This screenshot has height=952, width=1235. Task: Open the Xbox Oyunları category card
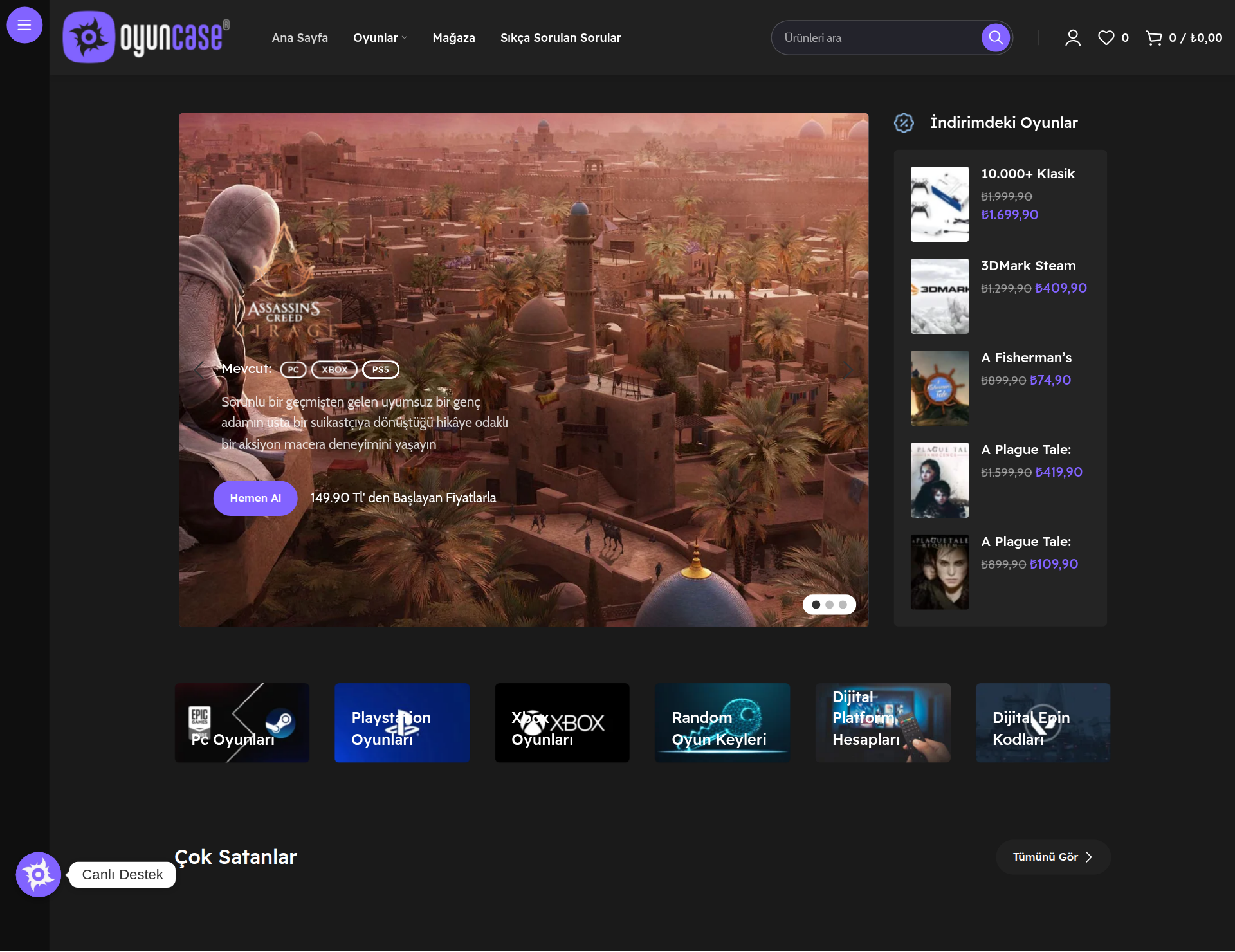tap(562, 723)
